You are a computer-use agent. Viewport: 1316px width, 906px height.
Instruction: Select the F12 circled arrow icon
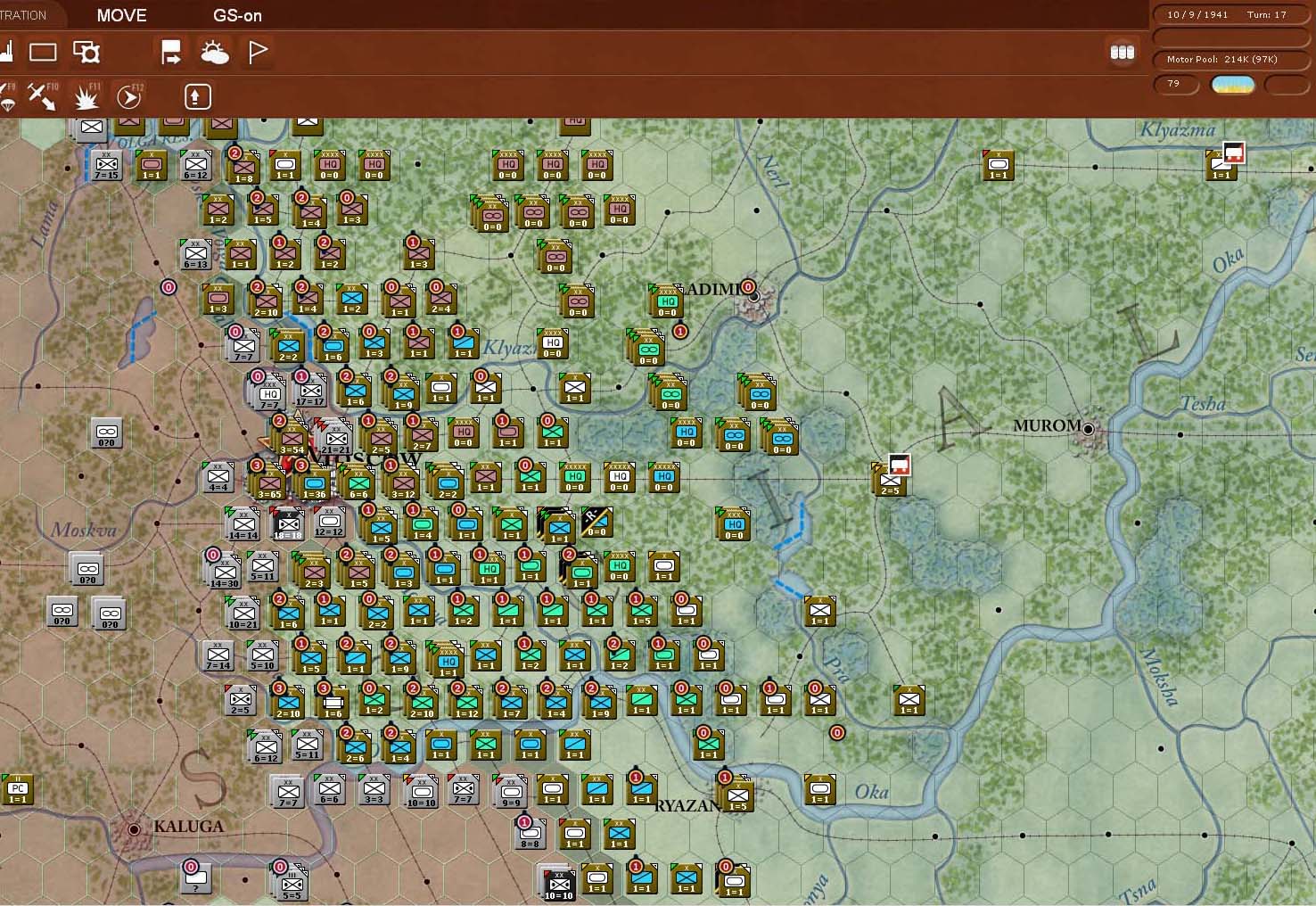tap(130, 96)
